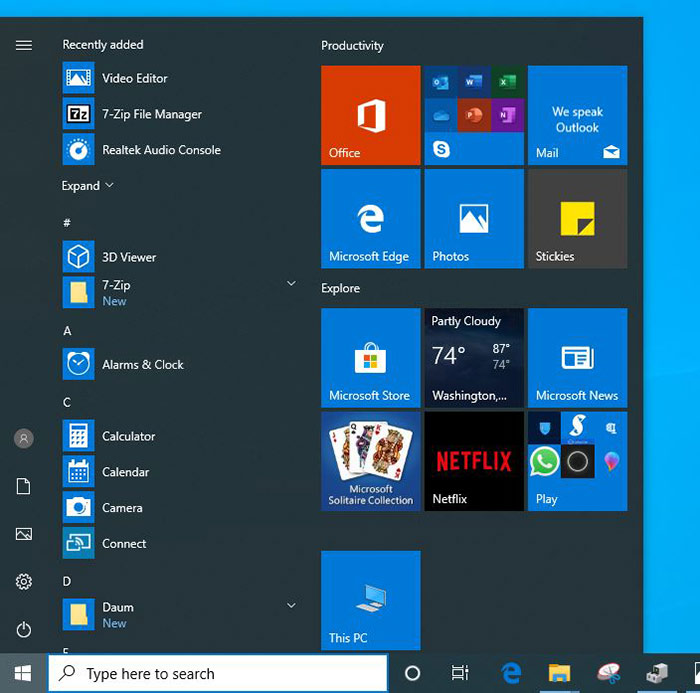Open the Connect app
The height and width of the screenshot is (693, 700).
179,543
